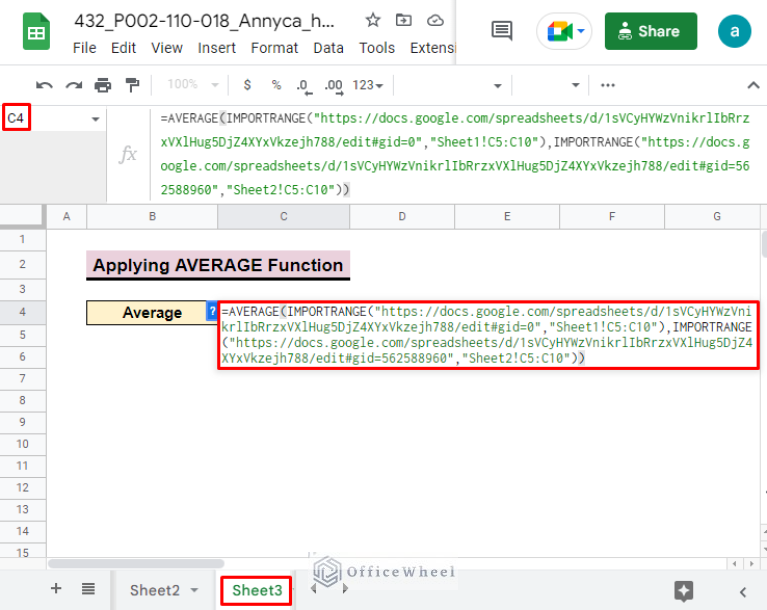Expand the name box dropdown arrow
This screenshot has width=767, height=610.
tap(95, 119)
